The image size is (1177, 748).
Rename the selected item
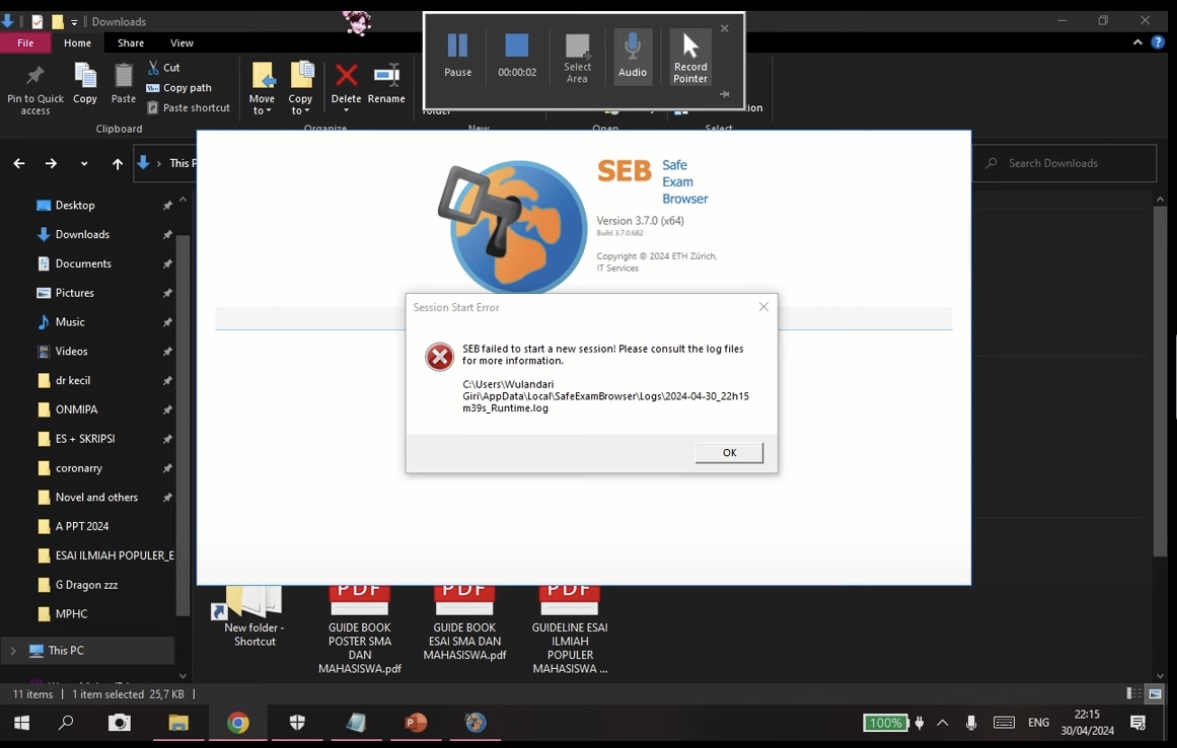click(x=387, y=83)
